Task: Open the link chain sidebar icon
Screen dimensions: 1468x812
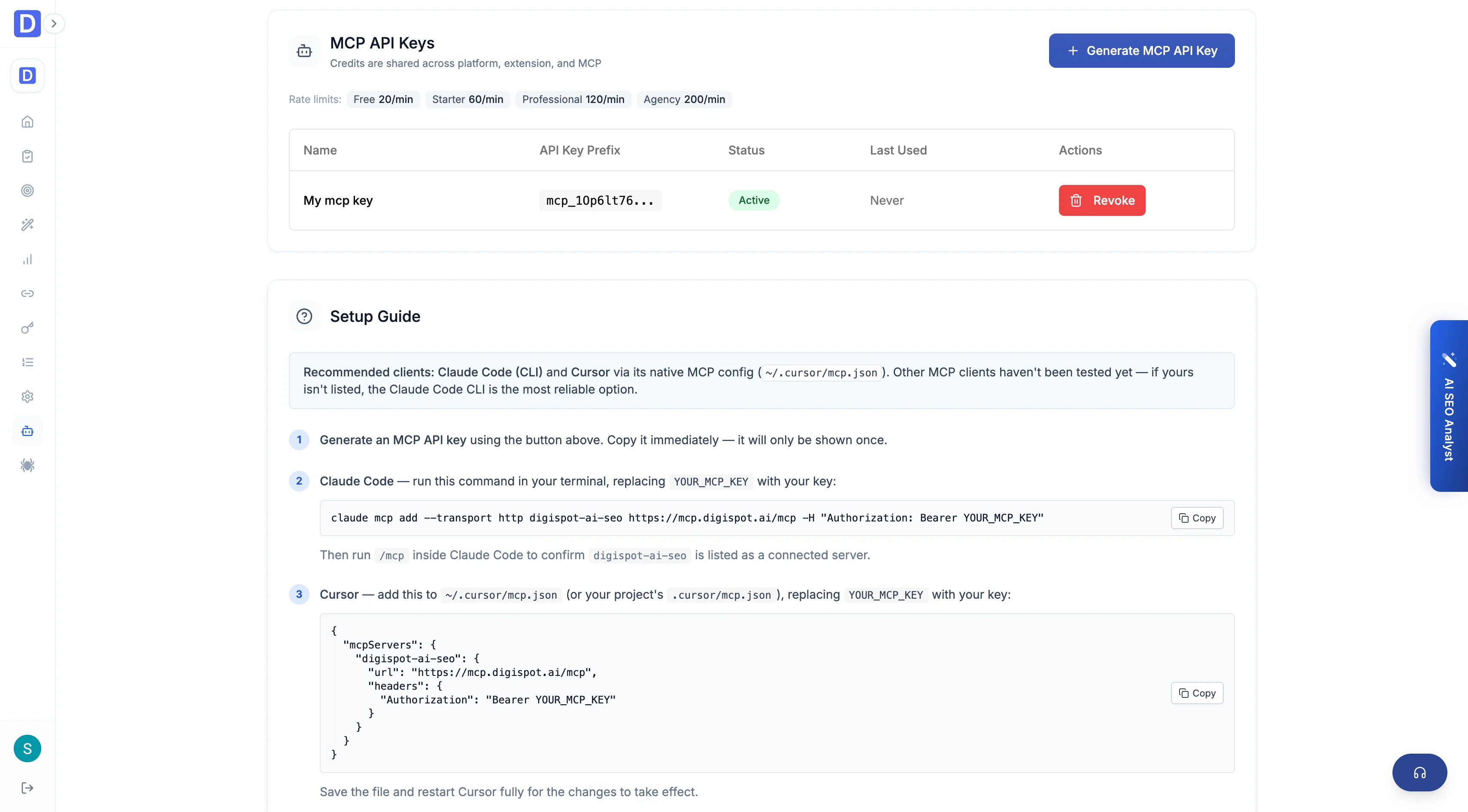Action: click(27, 294)
